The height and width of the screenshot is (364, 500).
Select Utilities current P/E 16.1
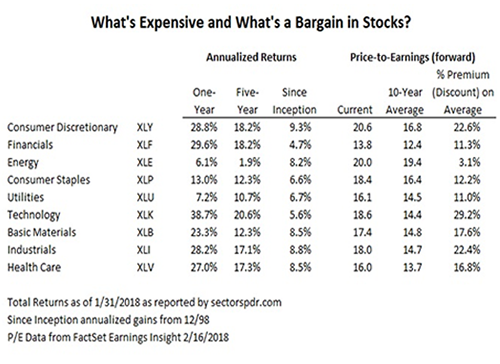pyautogui.click(x=362, y=197)
